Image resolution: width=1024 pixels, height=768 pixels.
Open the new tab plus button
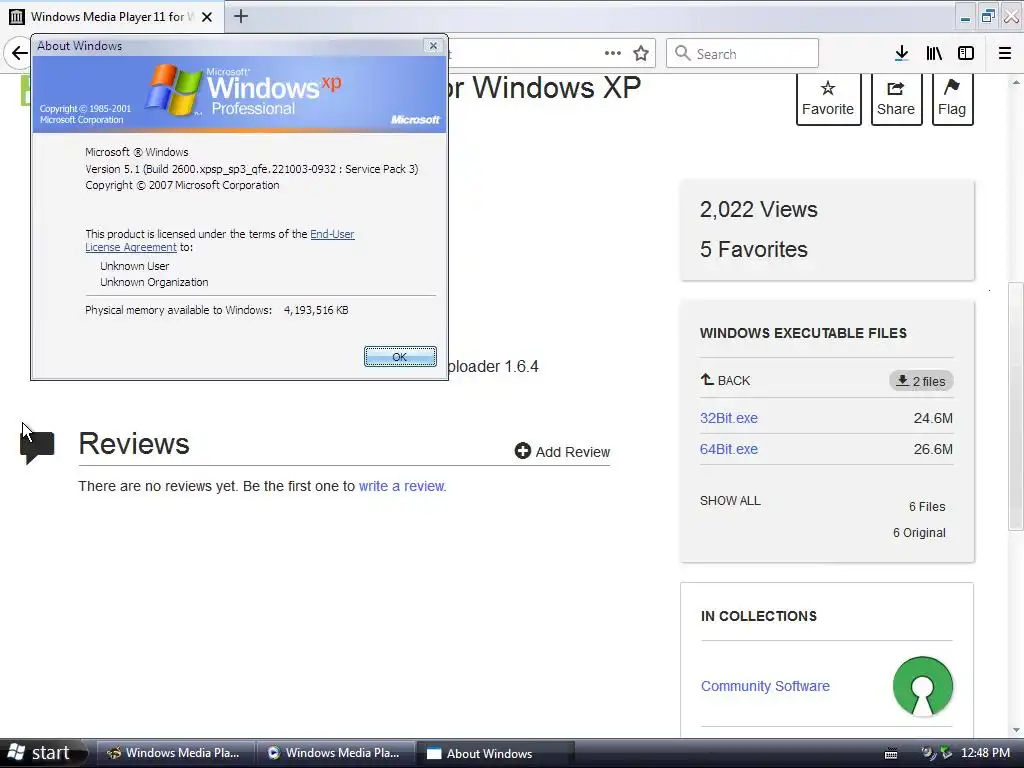pos(240,16)
